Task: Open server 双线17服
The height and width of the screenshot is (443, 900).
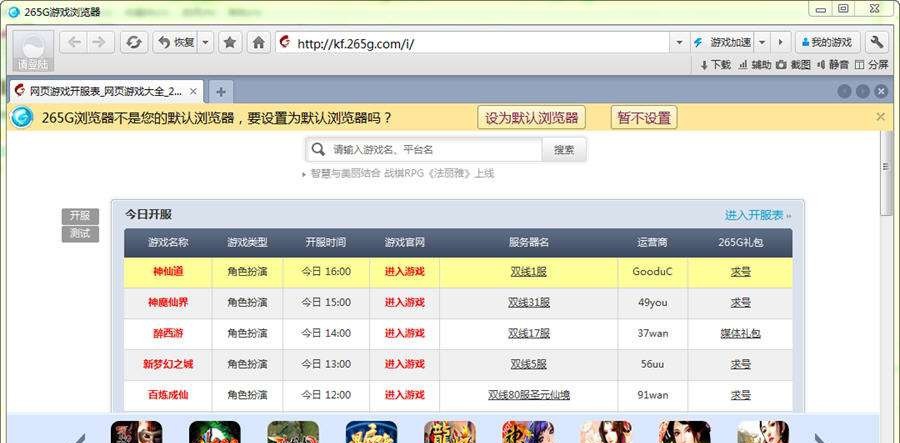Action: [529, 333]
